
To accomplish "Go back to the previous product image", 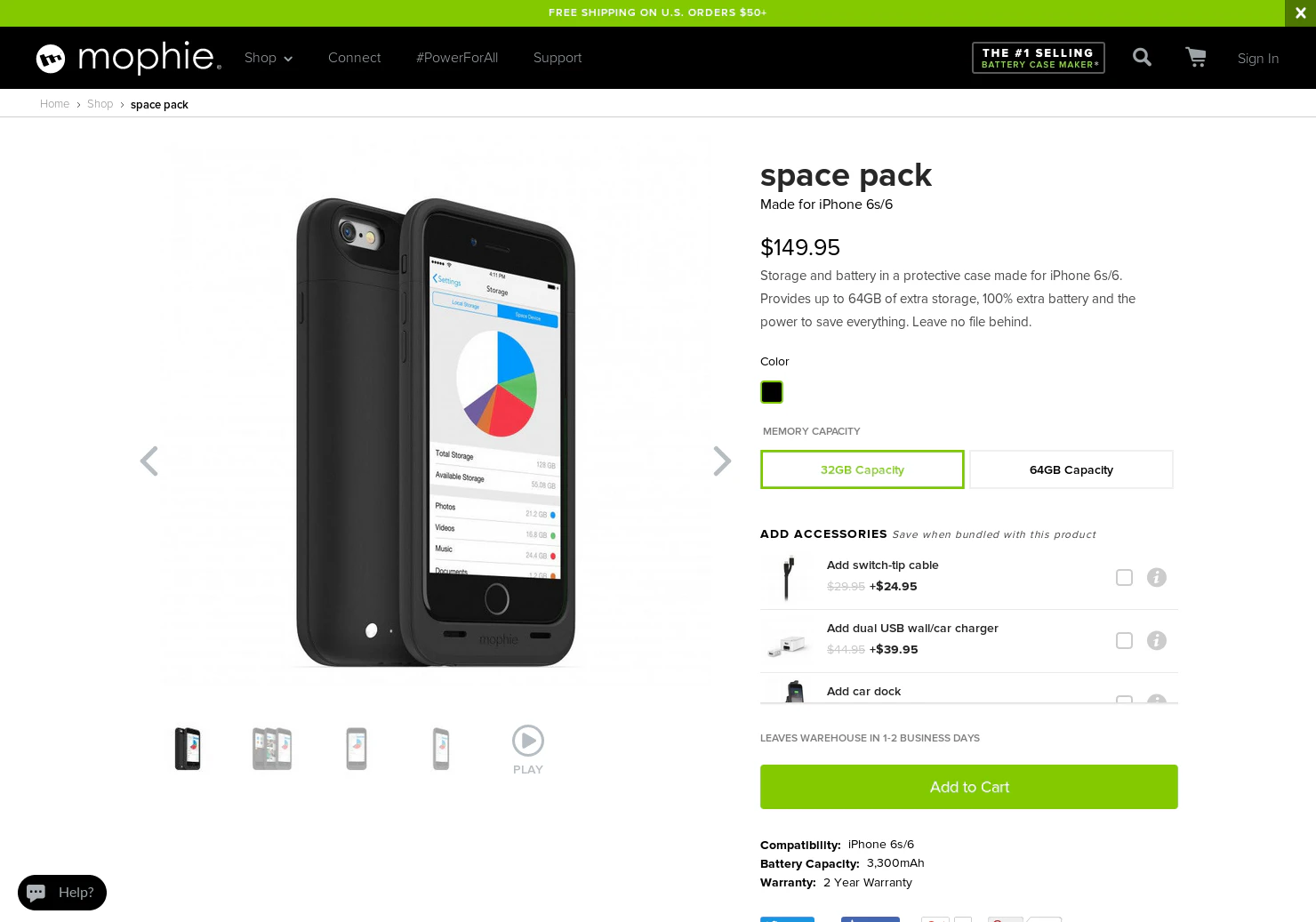I will click(149, 461).
